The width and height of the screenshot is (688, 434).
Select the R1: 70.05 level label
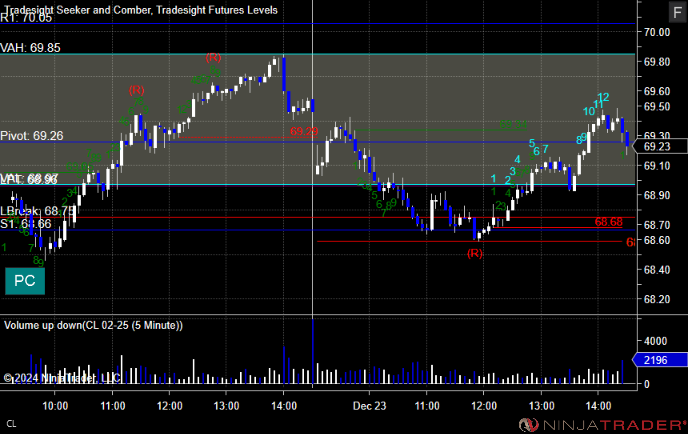tap(26, 18)
